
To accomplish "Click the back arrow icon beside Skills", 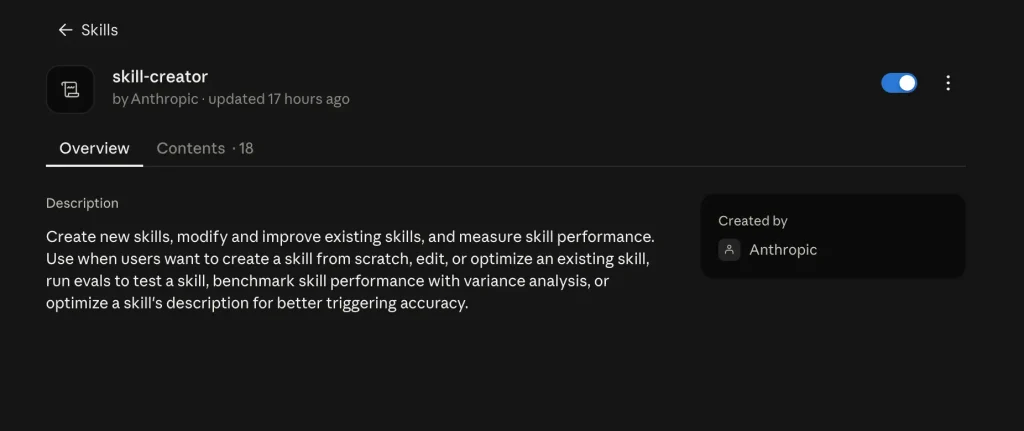I will coord(65,30).
